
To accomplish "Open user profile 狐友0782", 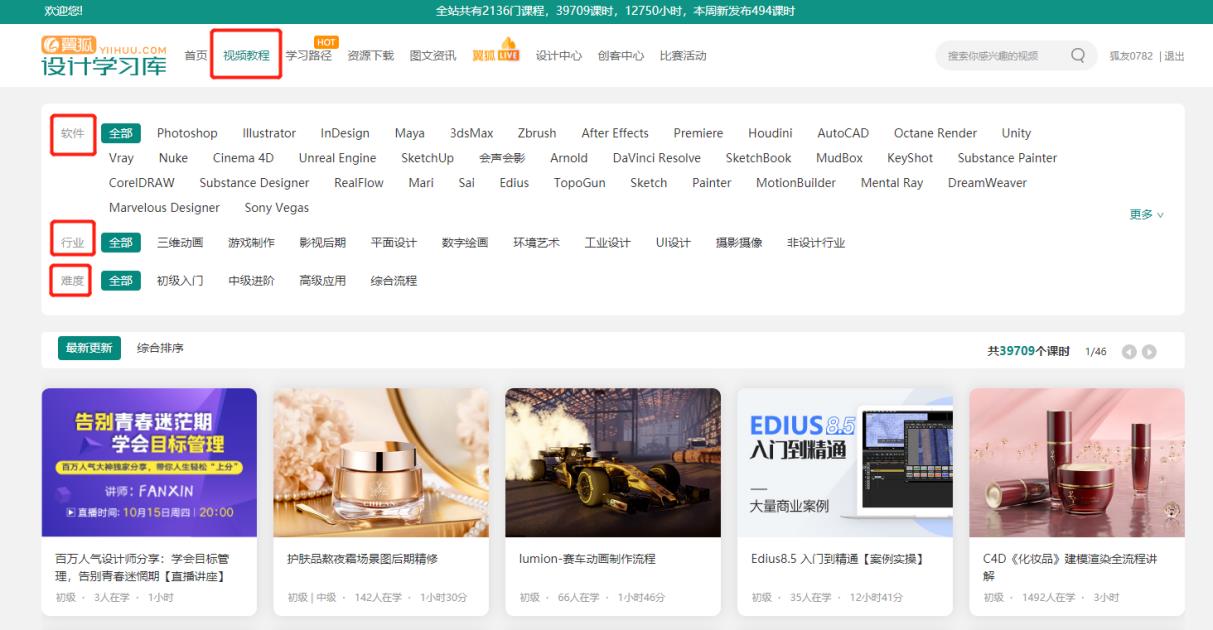I will coord(1131,56).
